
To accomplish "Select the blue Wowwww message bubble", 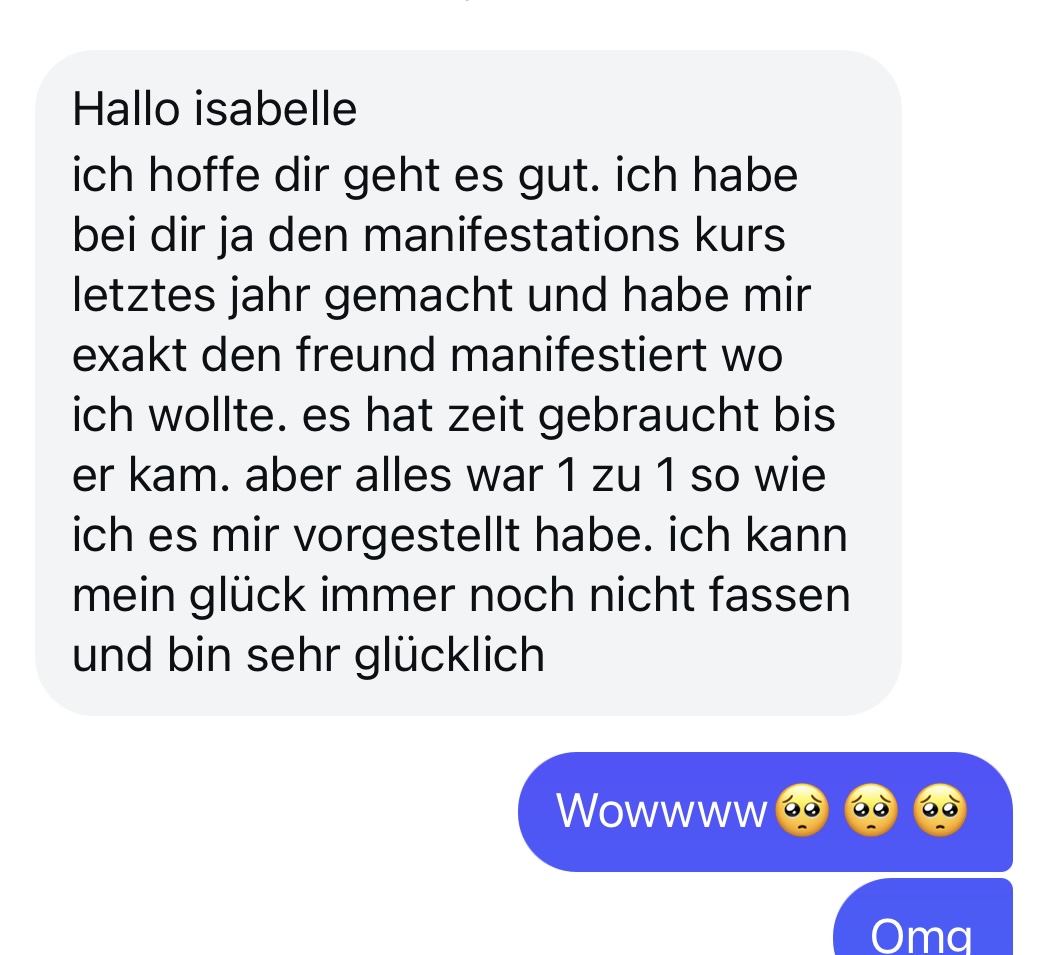I will (765, 811).
